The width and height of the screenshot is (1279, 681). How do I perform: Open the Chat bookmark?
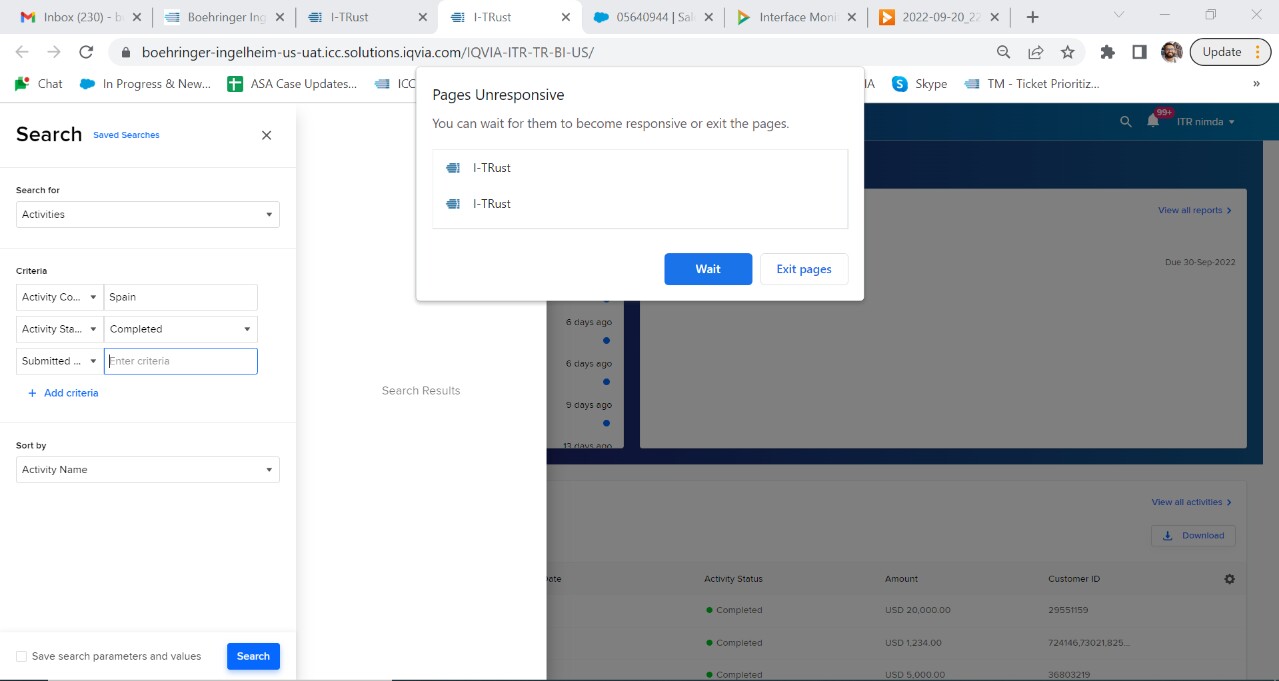point(39,84)
